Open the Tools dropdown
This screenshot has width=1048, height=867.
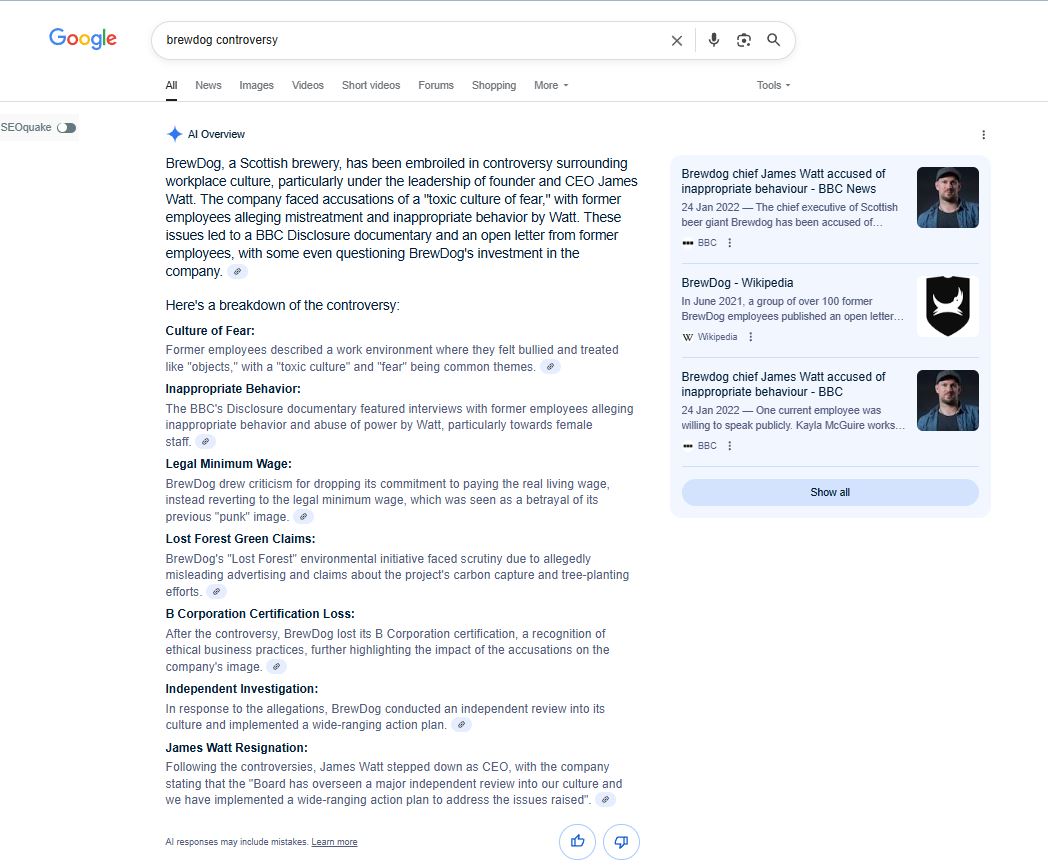tap(773, 86)
